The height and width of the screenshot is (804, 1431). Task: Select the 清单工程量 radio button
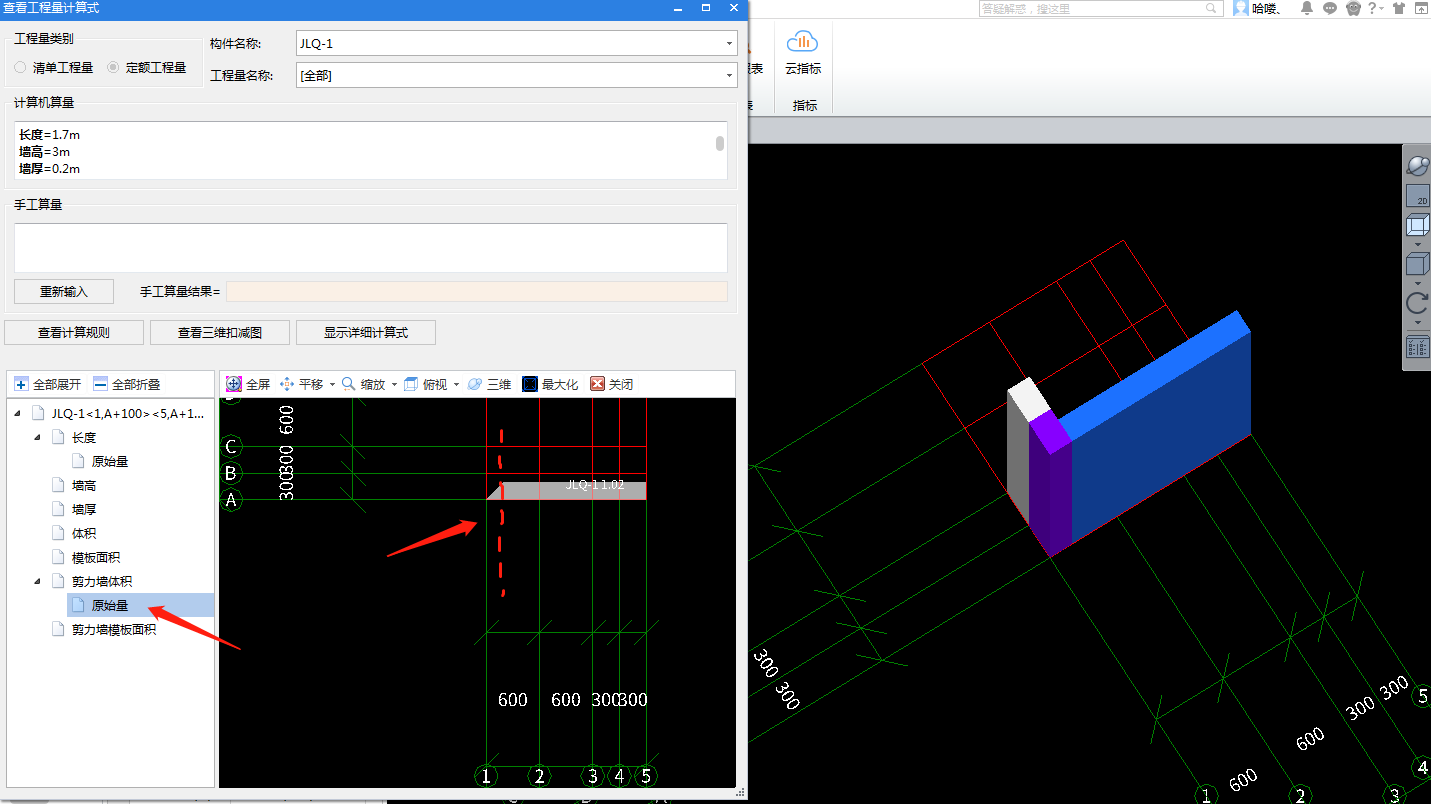pyautogui.click(x=20, y=68)
